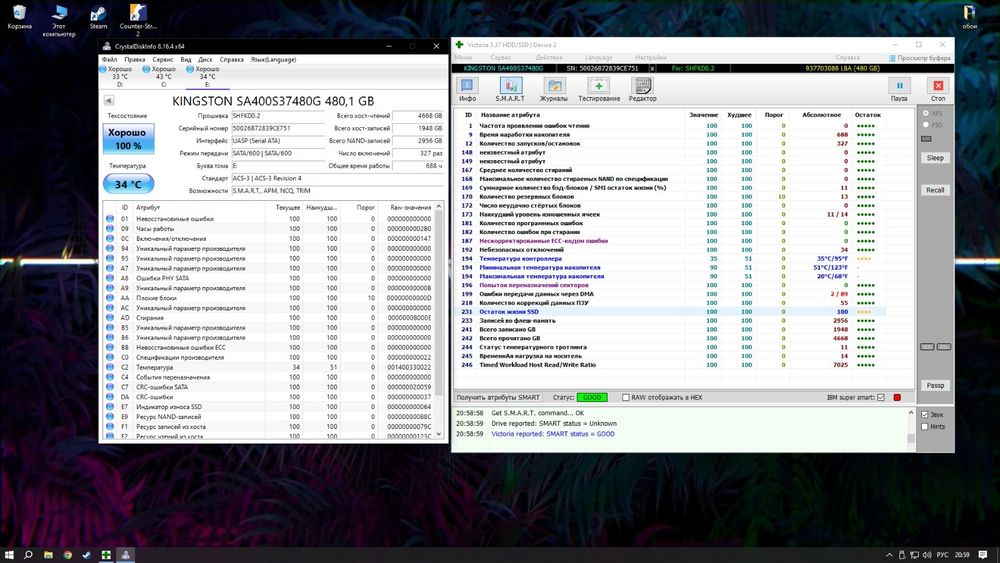Select the API radio button
The image size is (1000, 563).
pos(926,113)
